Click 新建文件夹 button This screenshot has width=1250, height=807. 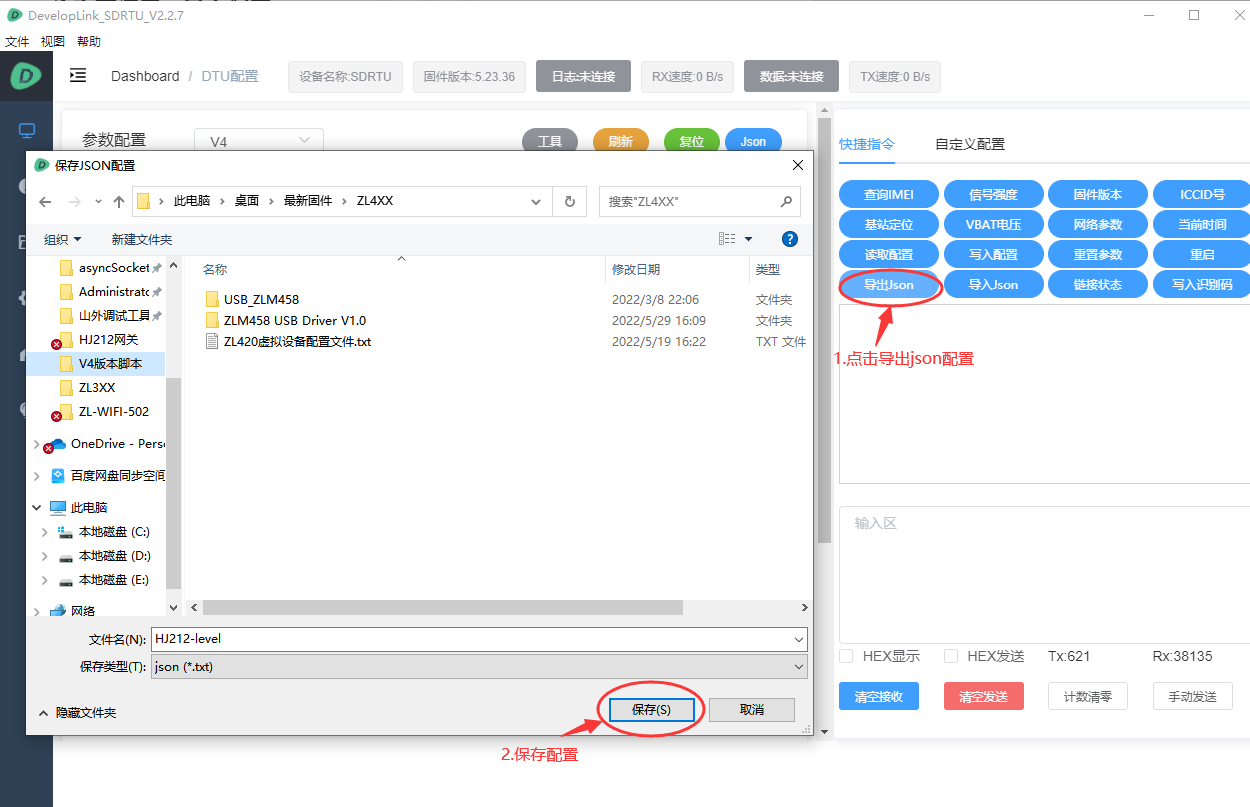(x=142, y=239)
